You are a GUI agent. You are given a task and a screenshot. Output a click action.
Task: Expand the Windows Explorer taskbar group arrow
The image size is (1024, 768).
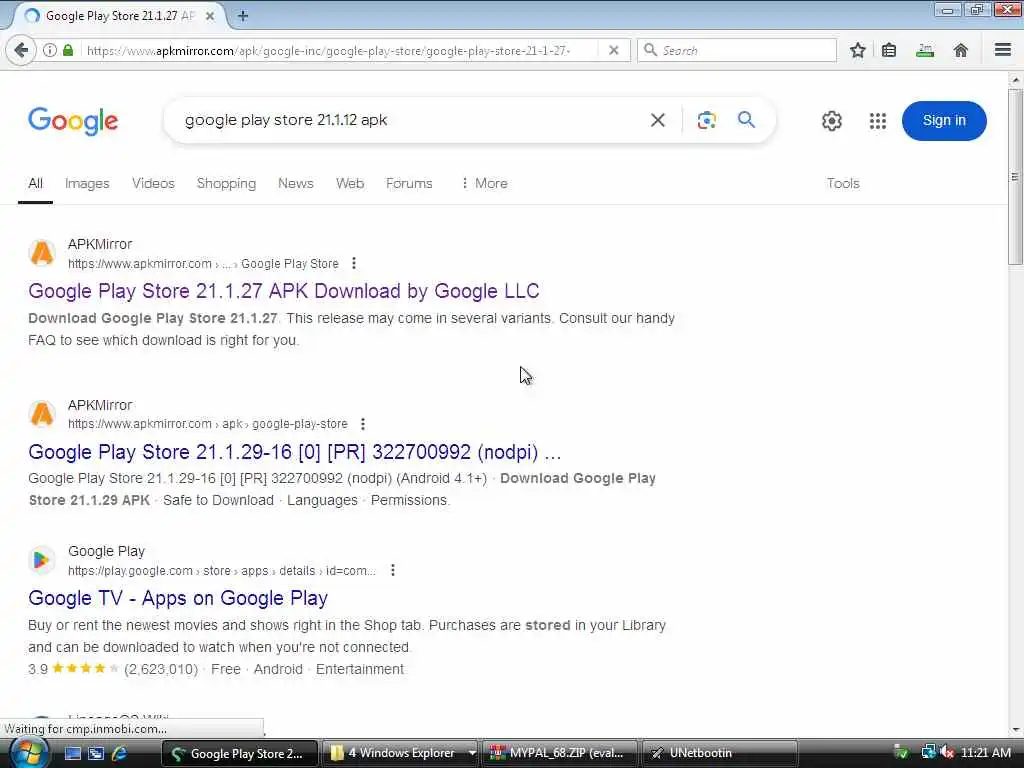point(472,753)
